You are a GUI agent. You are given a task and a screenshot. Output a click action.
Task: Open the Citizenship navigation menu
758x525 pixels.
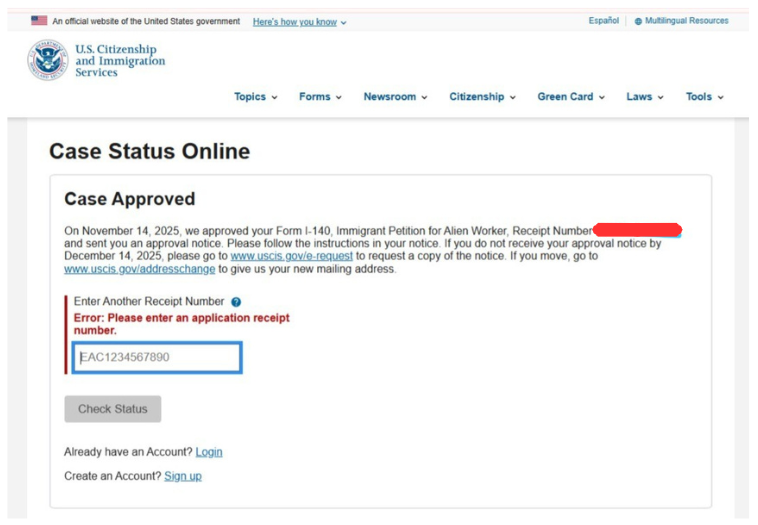pos(482,97)
